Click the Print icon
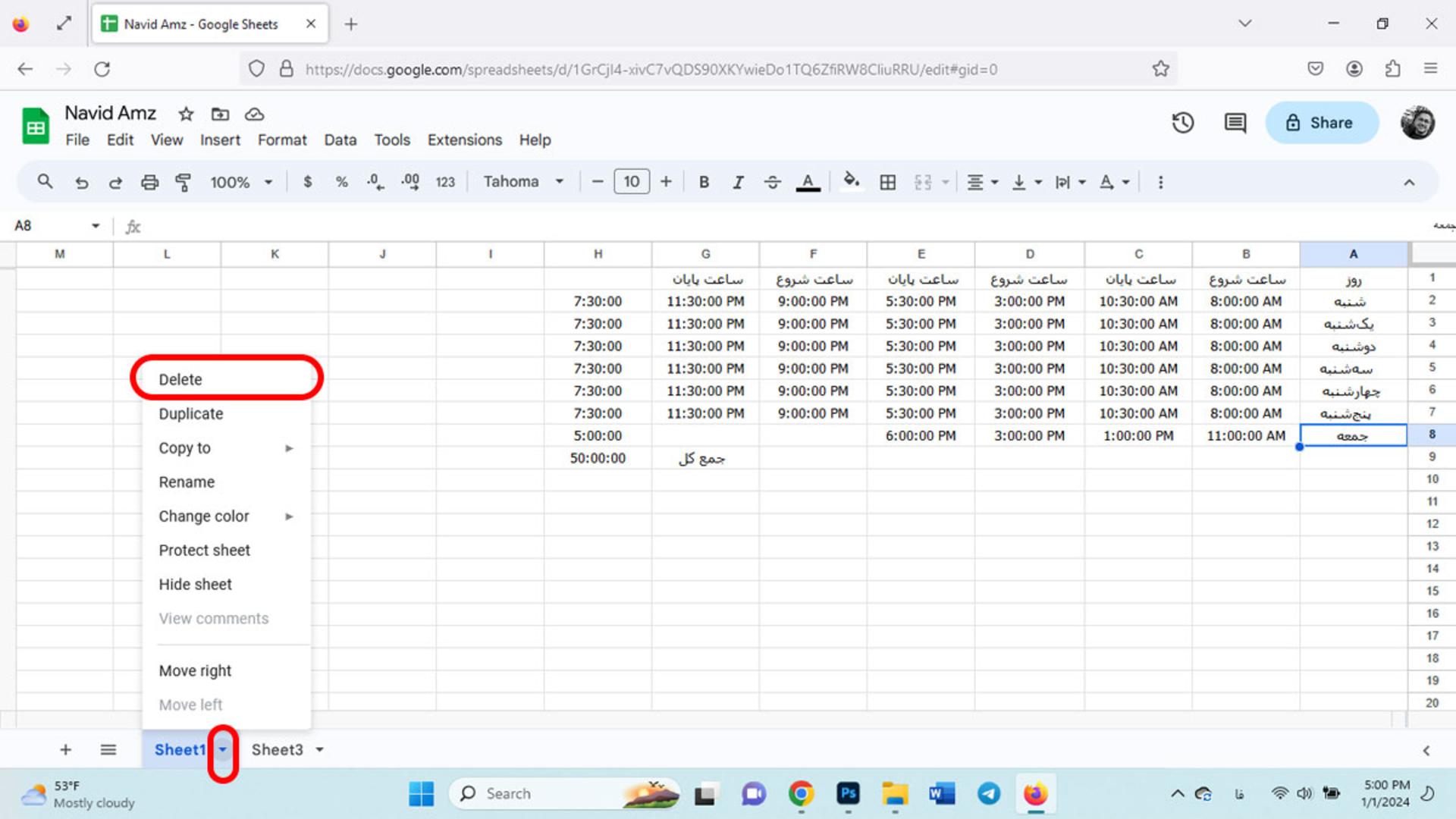Viewport: 1456px width, 819px height. coord(149,182)
